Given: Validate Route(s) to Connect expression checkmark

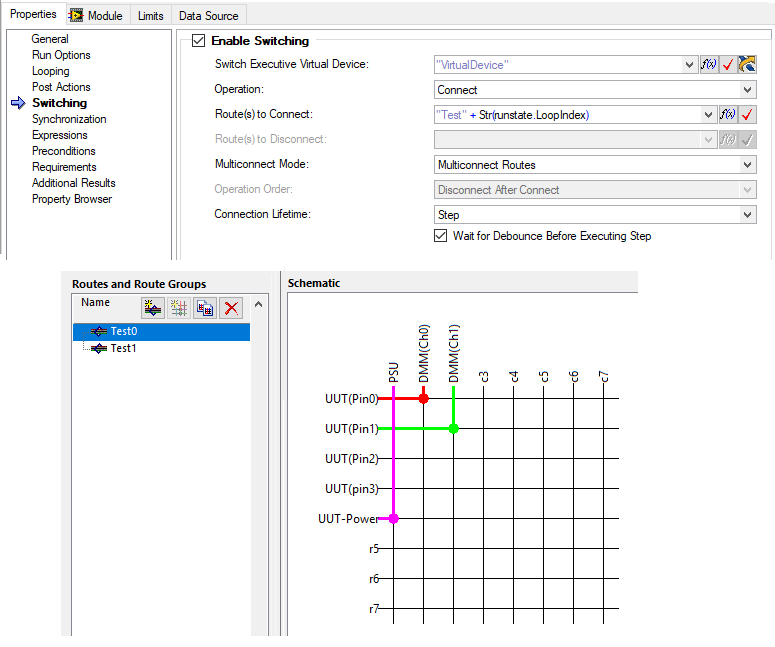Looking at the screenshot, I should point(747,115).
